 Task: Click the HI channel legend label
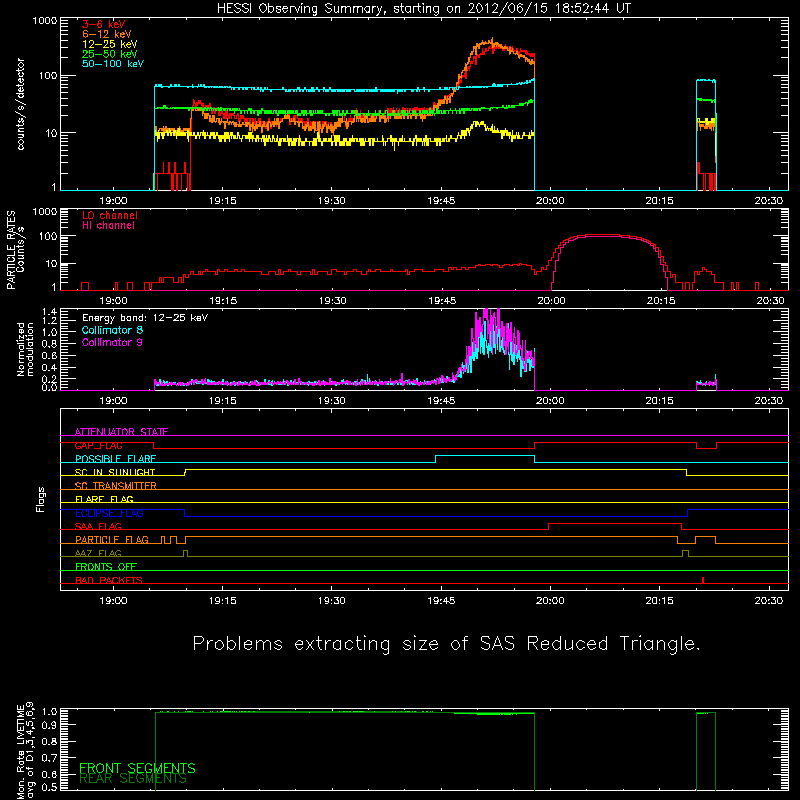pyautogui.click(x=108, y=226)
